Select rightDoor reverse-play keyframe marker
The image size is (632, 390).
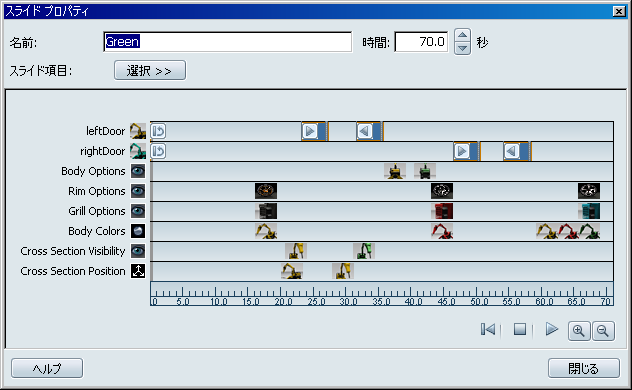pyautogui.click(x=511, y=151)
